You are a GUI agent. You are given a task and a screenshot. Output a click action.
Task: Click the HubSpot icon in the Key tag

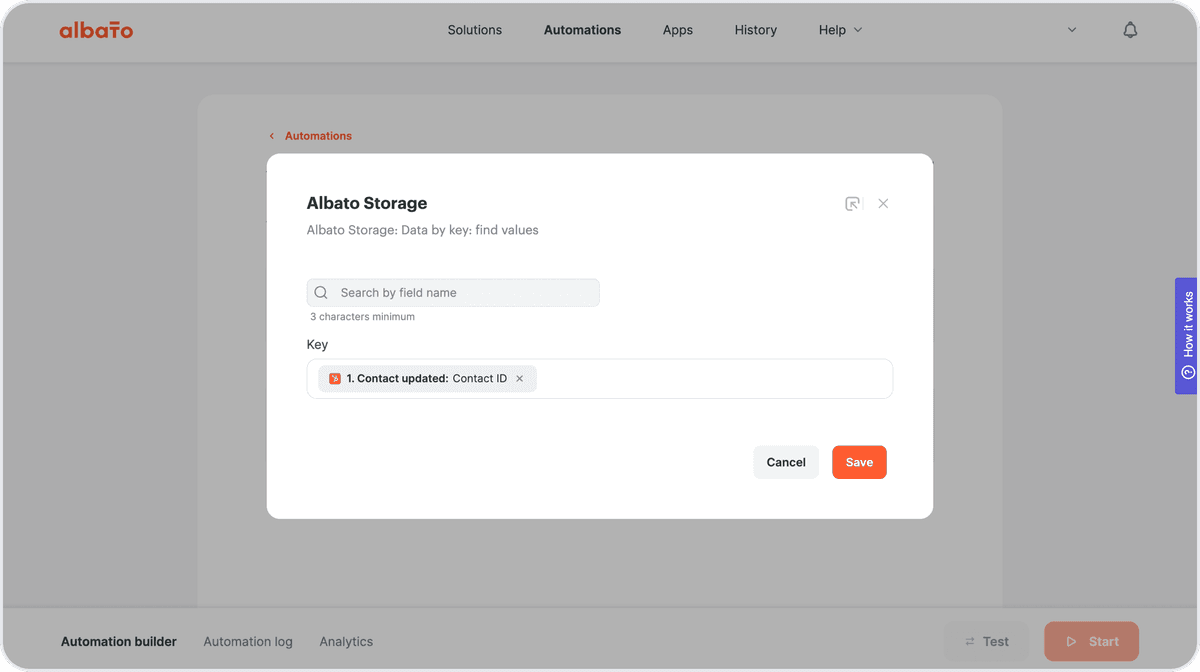[335, 379]
